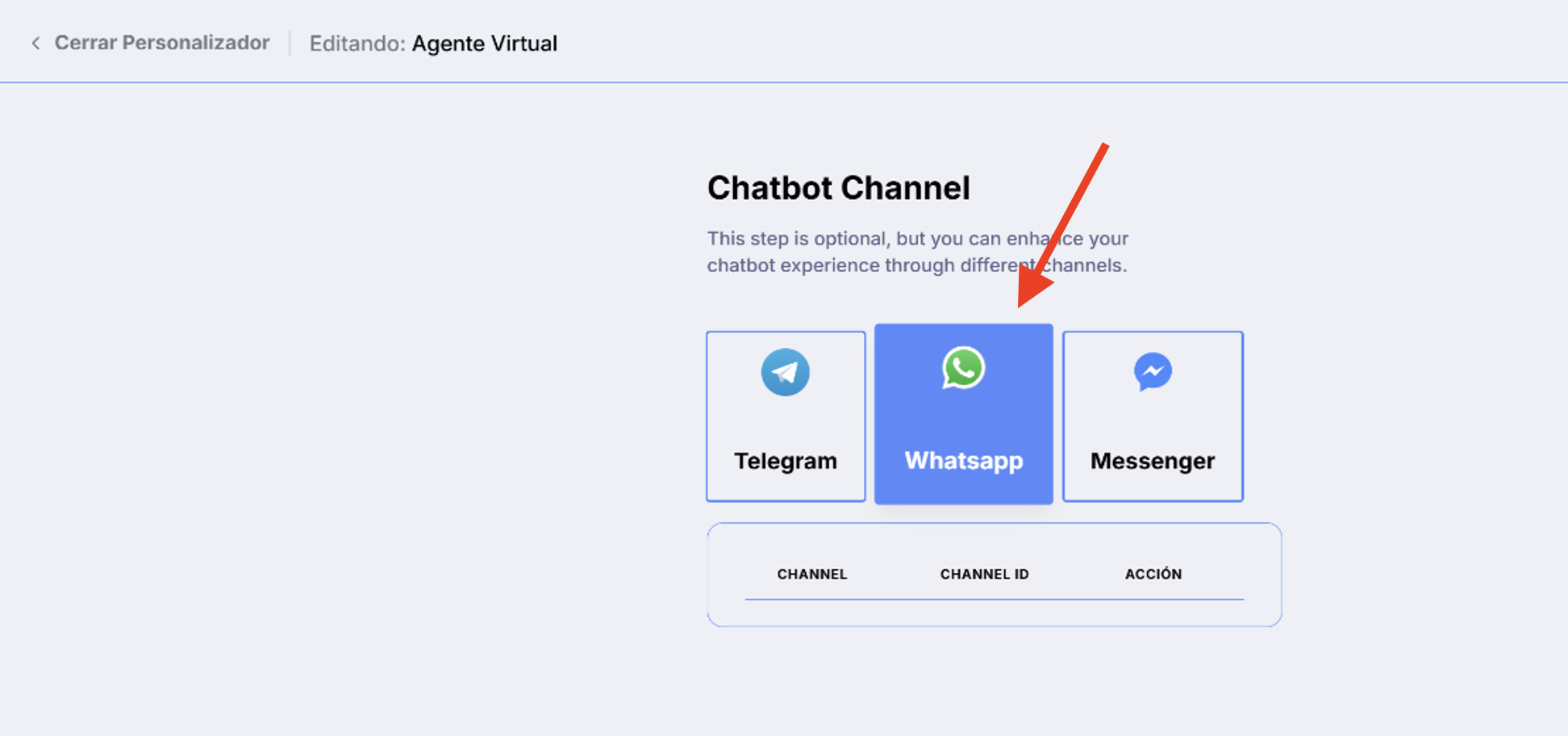The image size is (1568, 736).
Task: Click the ACCIÓN column header
Action: tap(1153, 574)
